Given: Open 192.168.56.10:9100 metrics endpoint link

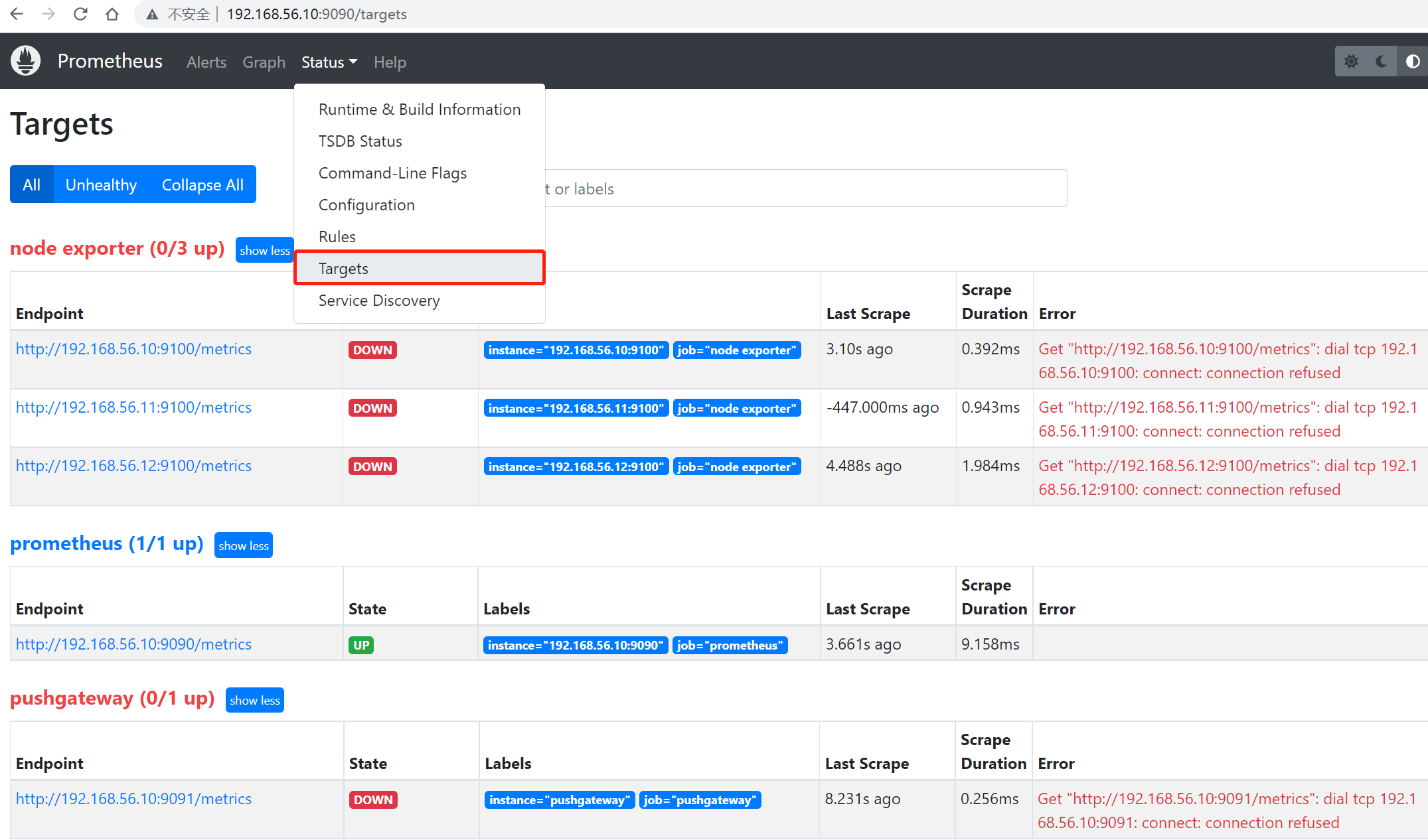Looking at the screenshot, I should [133, 349].
